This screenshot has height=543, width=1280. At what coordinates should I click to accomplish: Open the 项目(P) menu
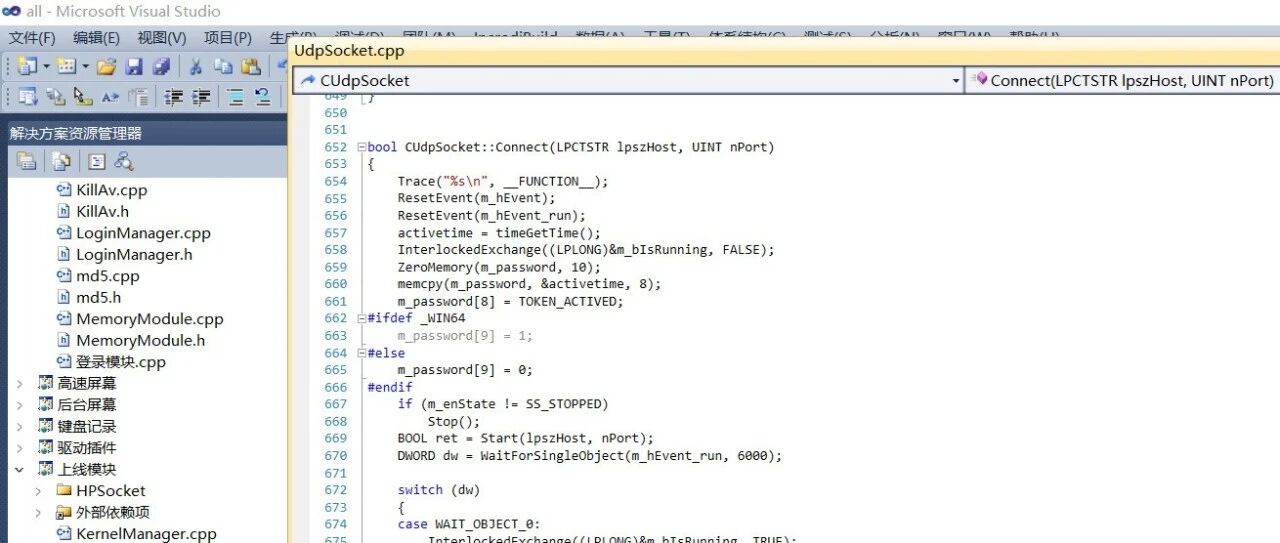[x=228, y=38]
